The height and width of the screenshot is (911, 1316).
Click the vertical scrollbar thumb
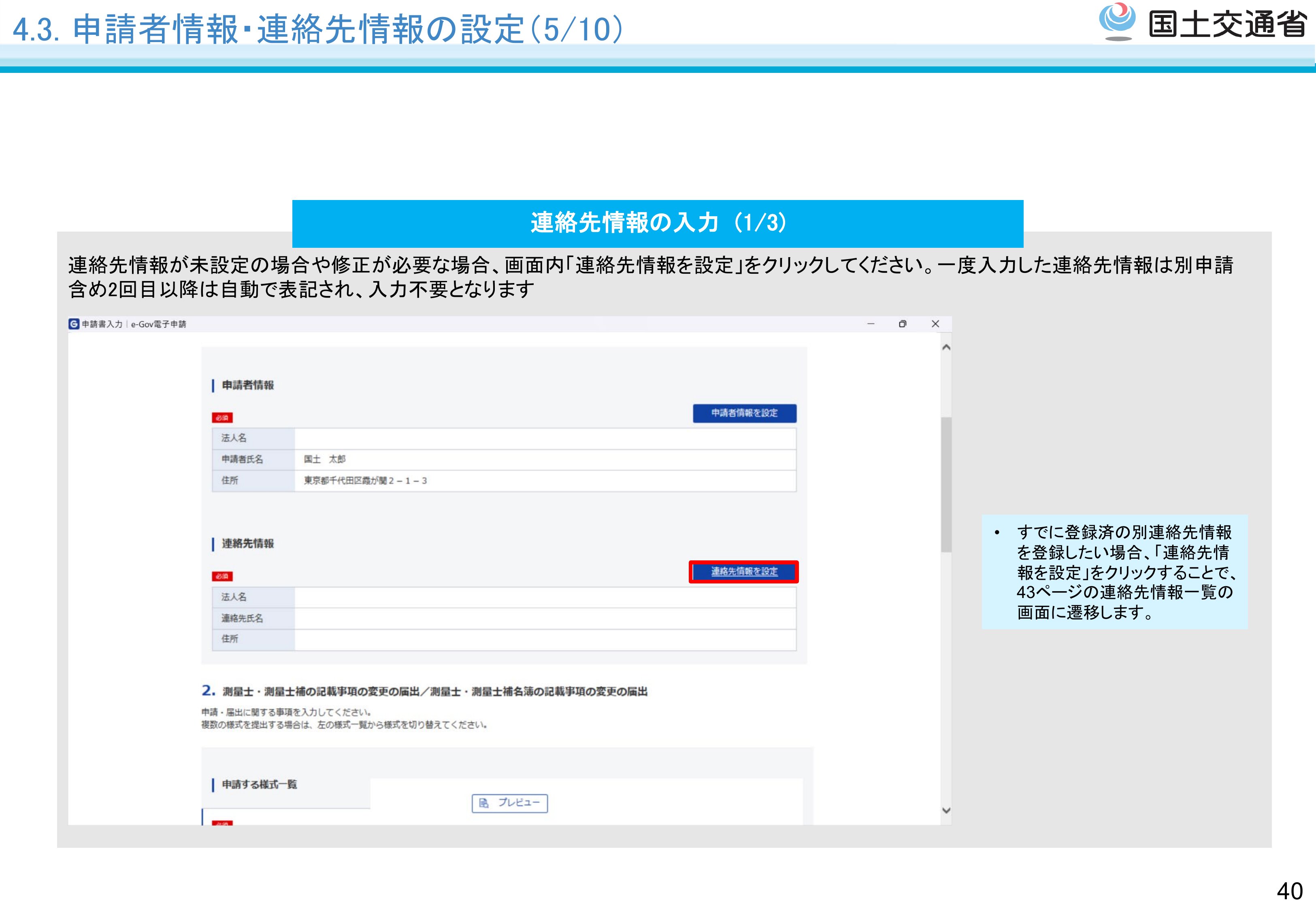(x=945, y=484)
